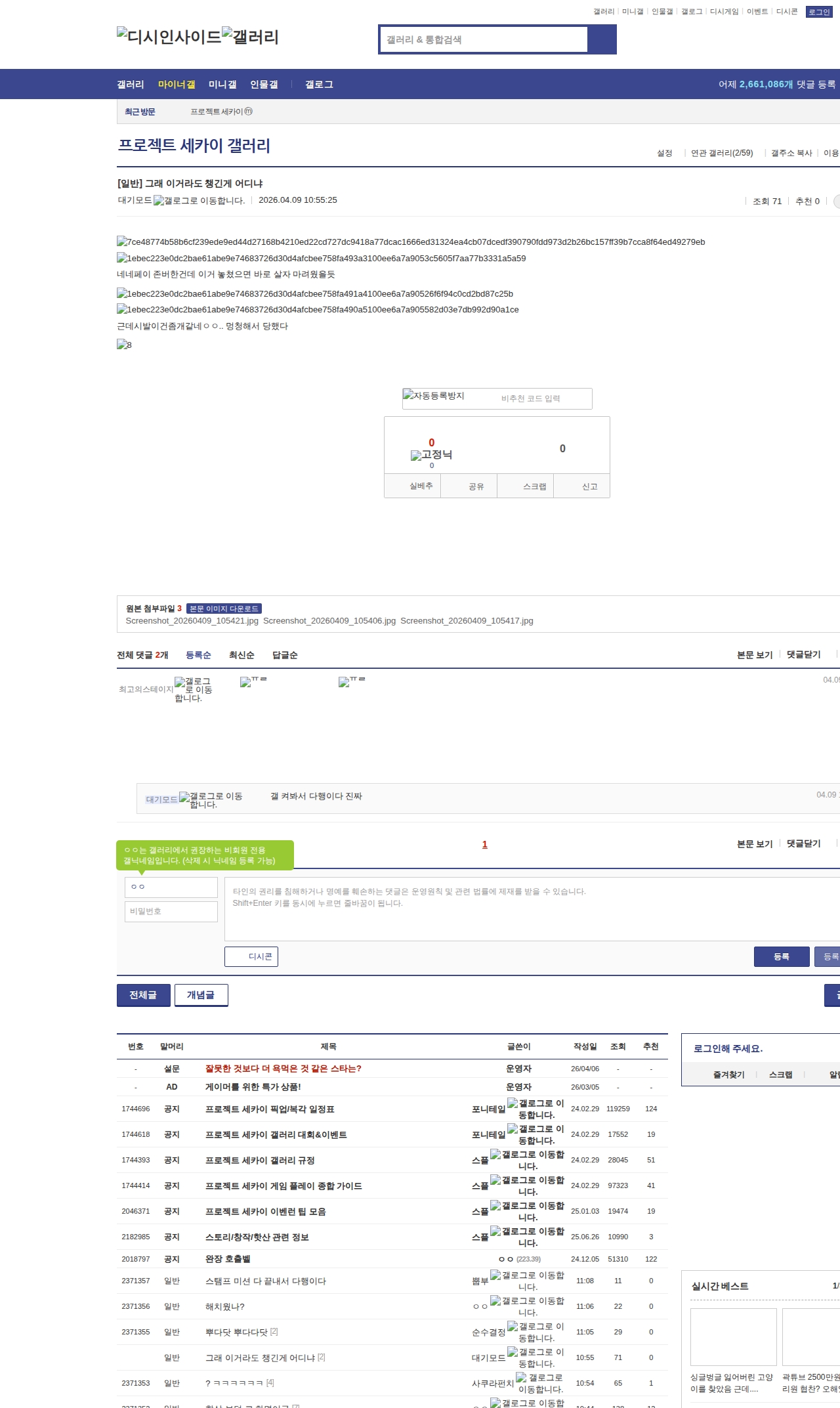Open the 디시콘 picker below the comment box
This screenshot has width=840, height=1408.
[x=251, y=957]
